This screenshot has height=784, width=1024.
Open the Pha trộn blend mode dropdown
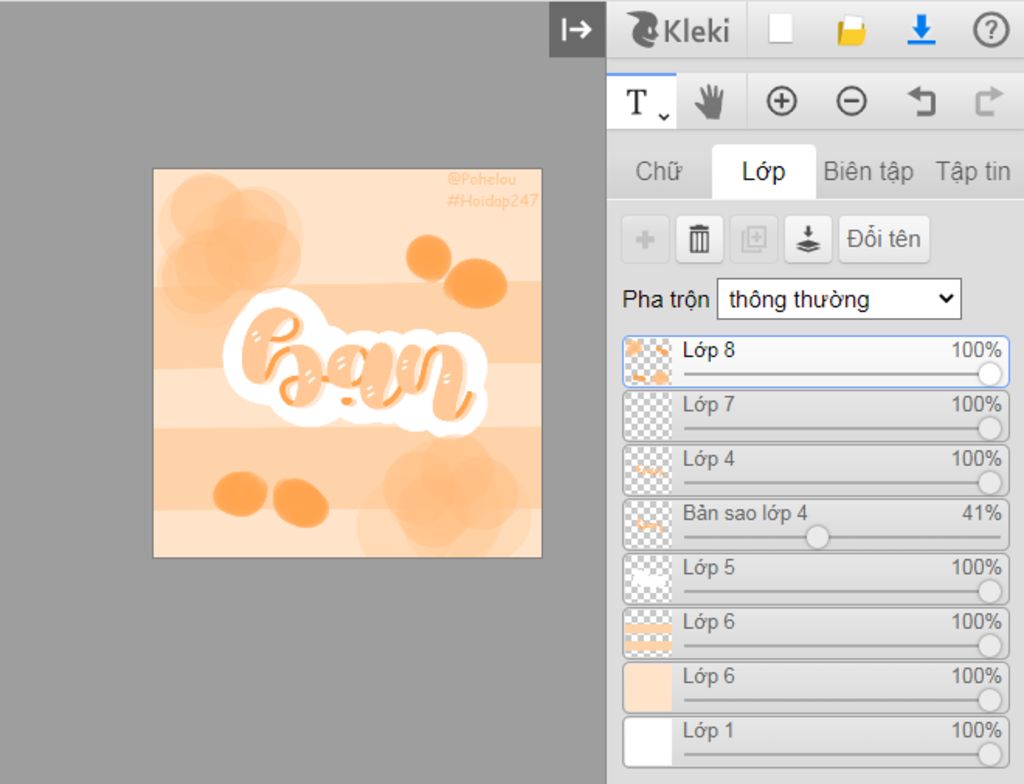pos(839,299)
